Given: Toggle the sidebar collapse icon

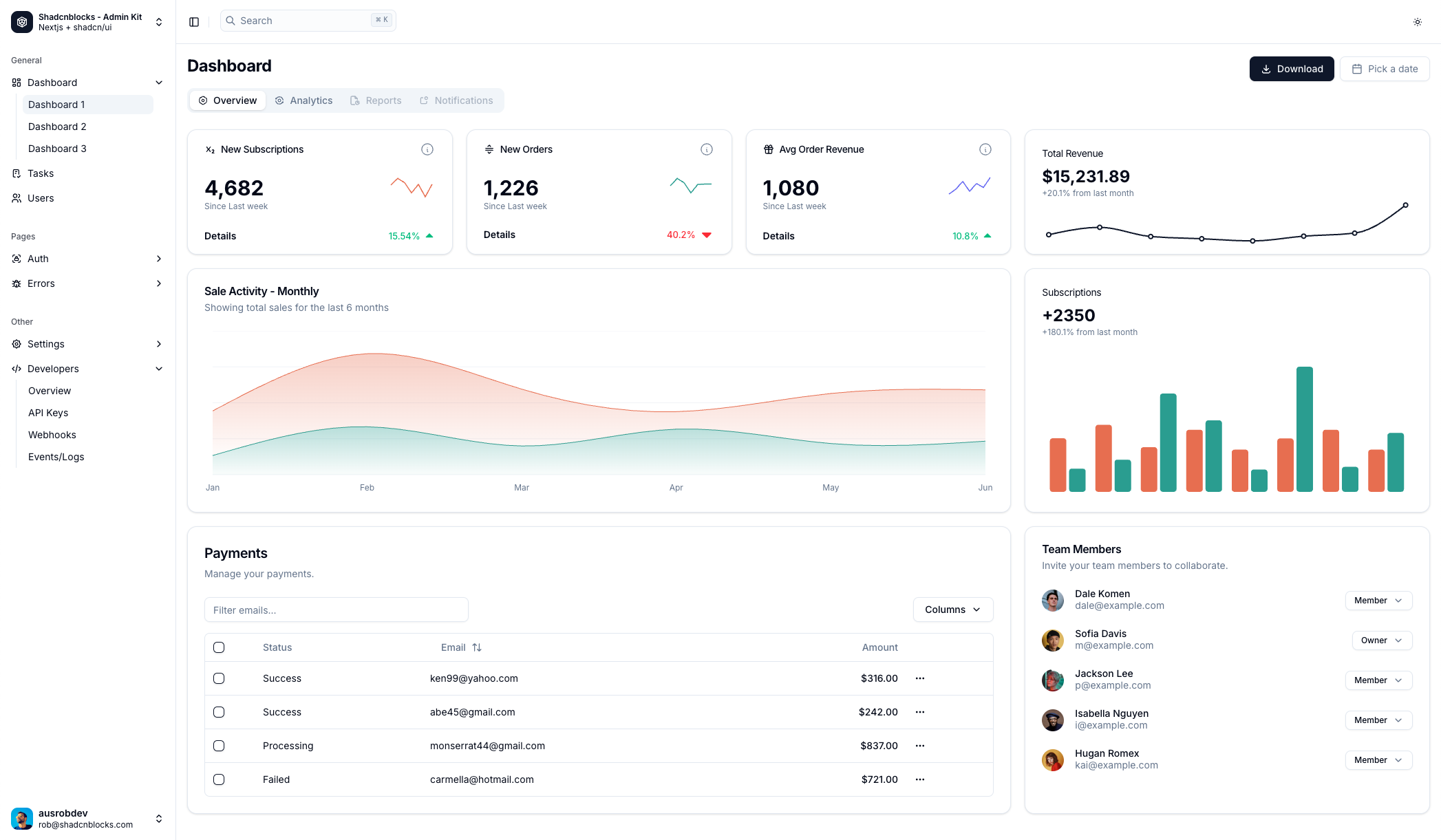Looking at the screenshot, I should click(x=193, y=21).
